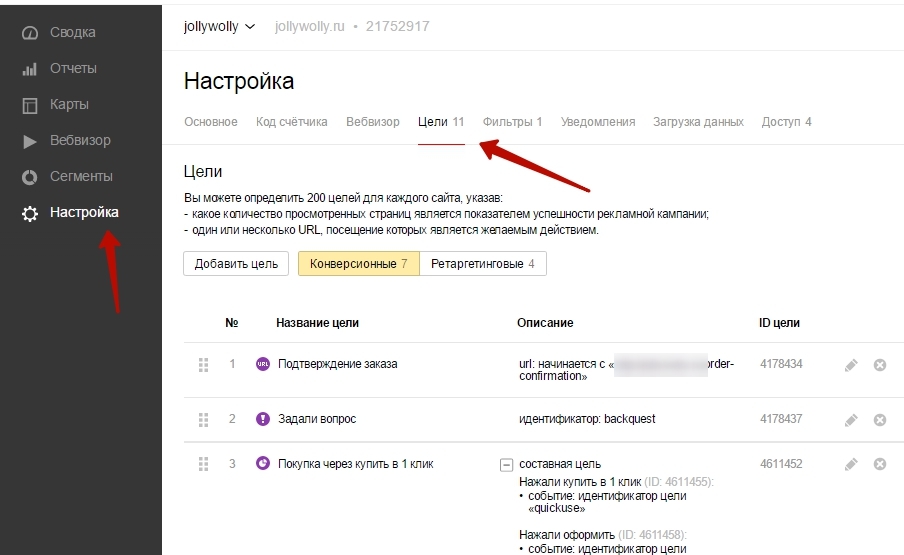Go to Карты in sidebar

(68, 104)
